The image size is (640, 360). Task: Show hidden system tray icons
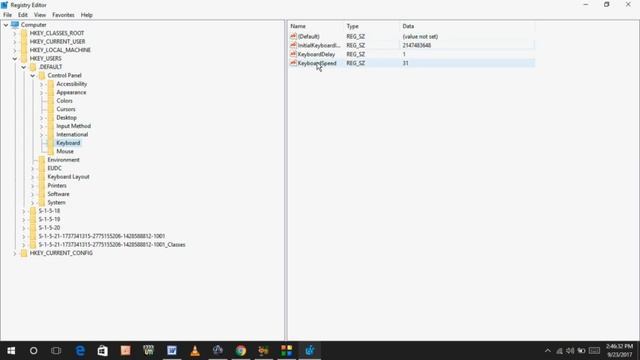(x=548, y=351)
